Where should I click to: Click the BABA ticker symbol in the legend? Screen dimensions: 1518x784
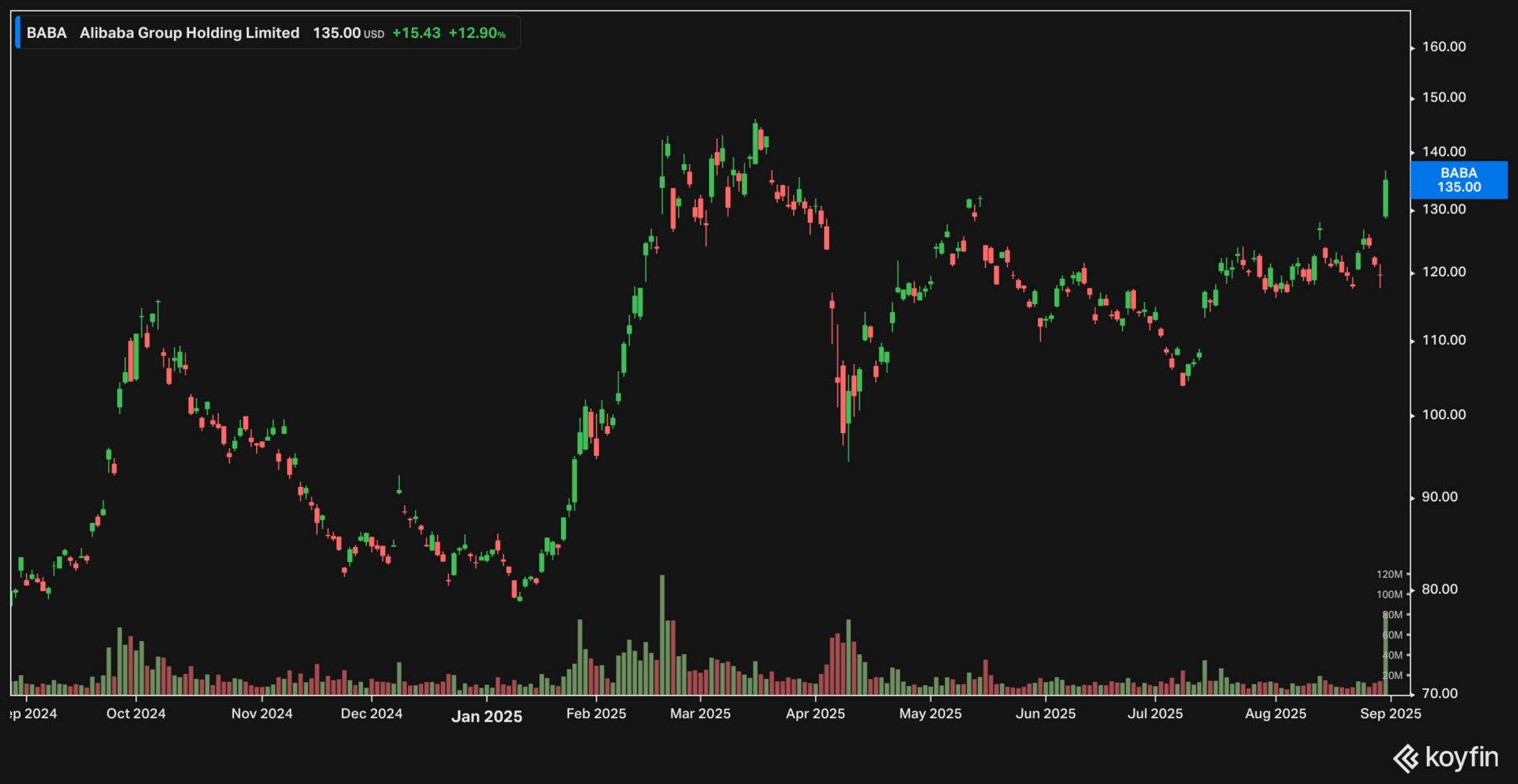click(47, 33)
